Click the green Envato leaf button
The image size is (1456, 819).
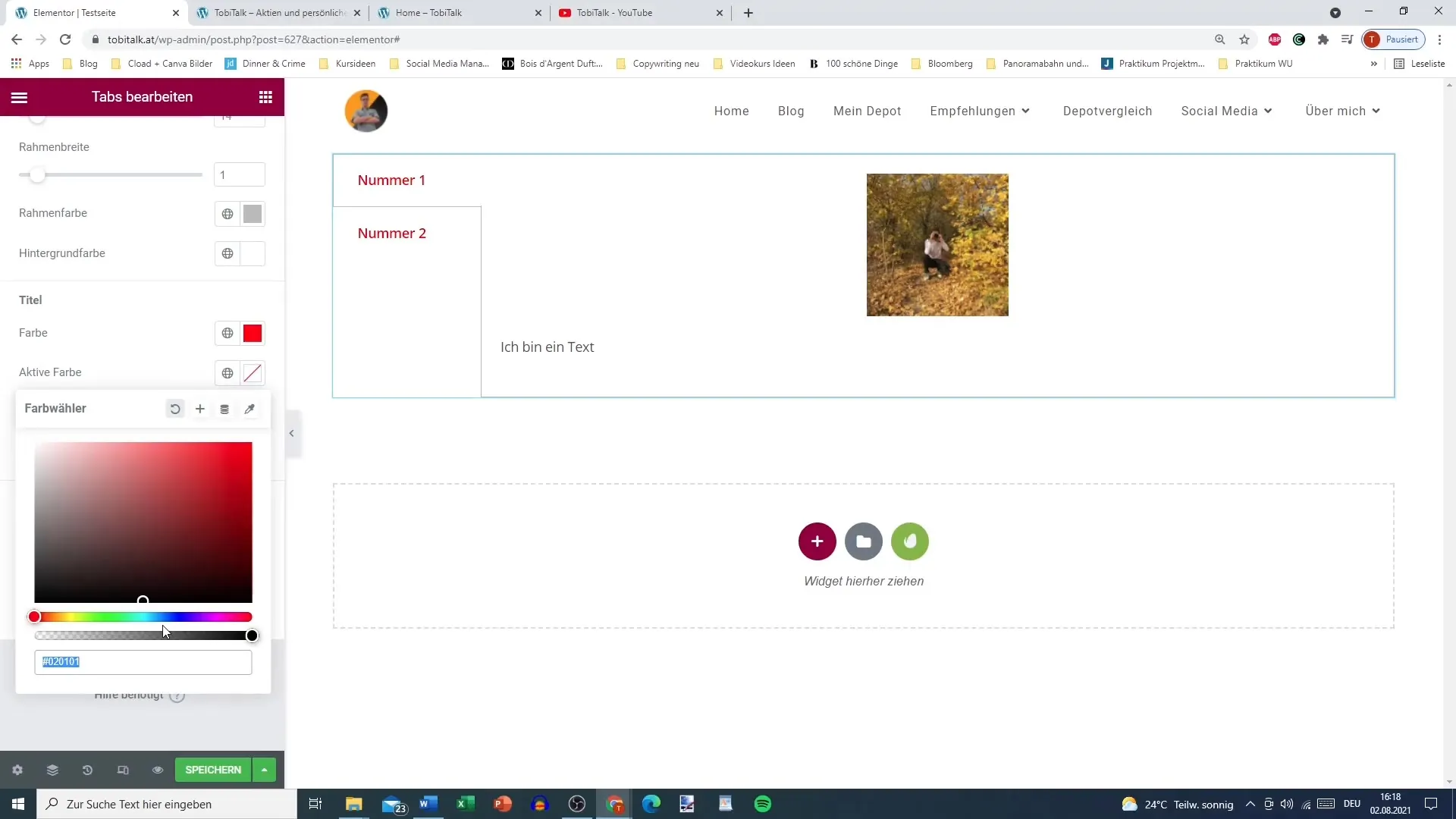910,541
